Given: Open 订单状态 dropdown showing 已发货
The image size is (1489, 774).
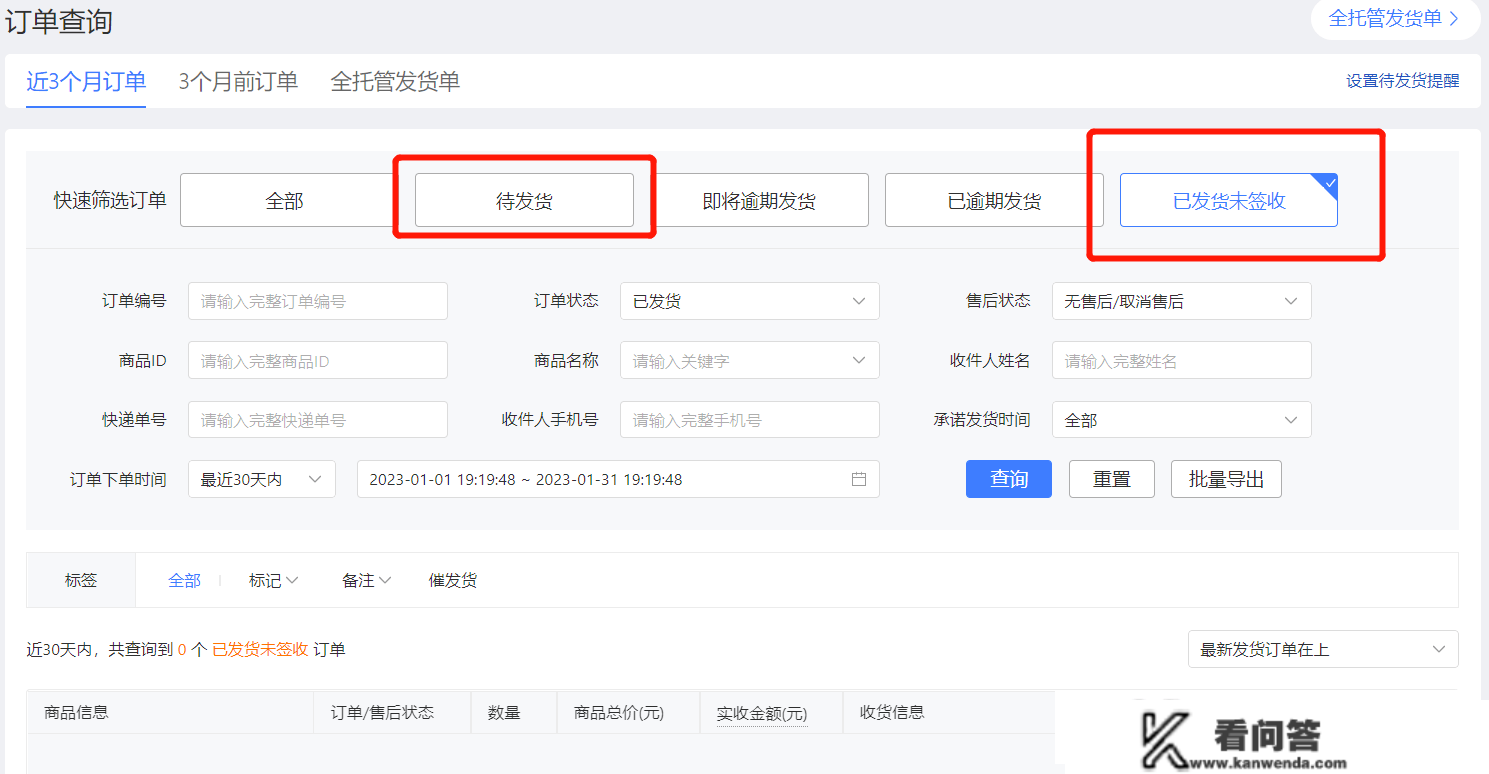Looking at the screenshot, I should (x=750, y=301).
